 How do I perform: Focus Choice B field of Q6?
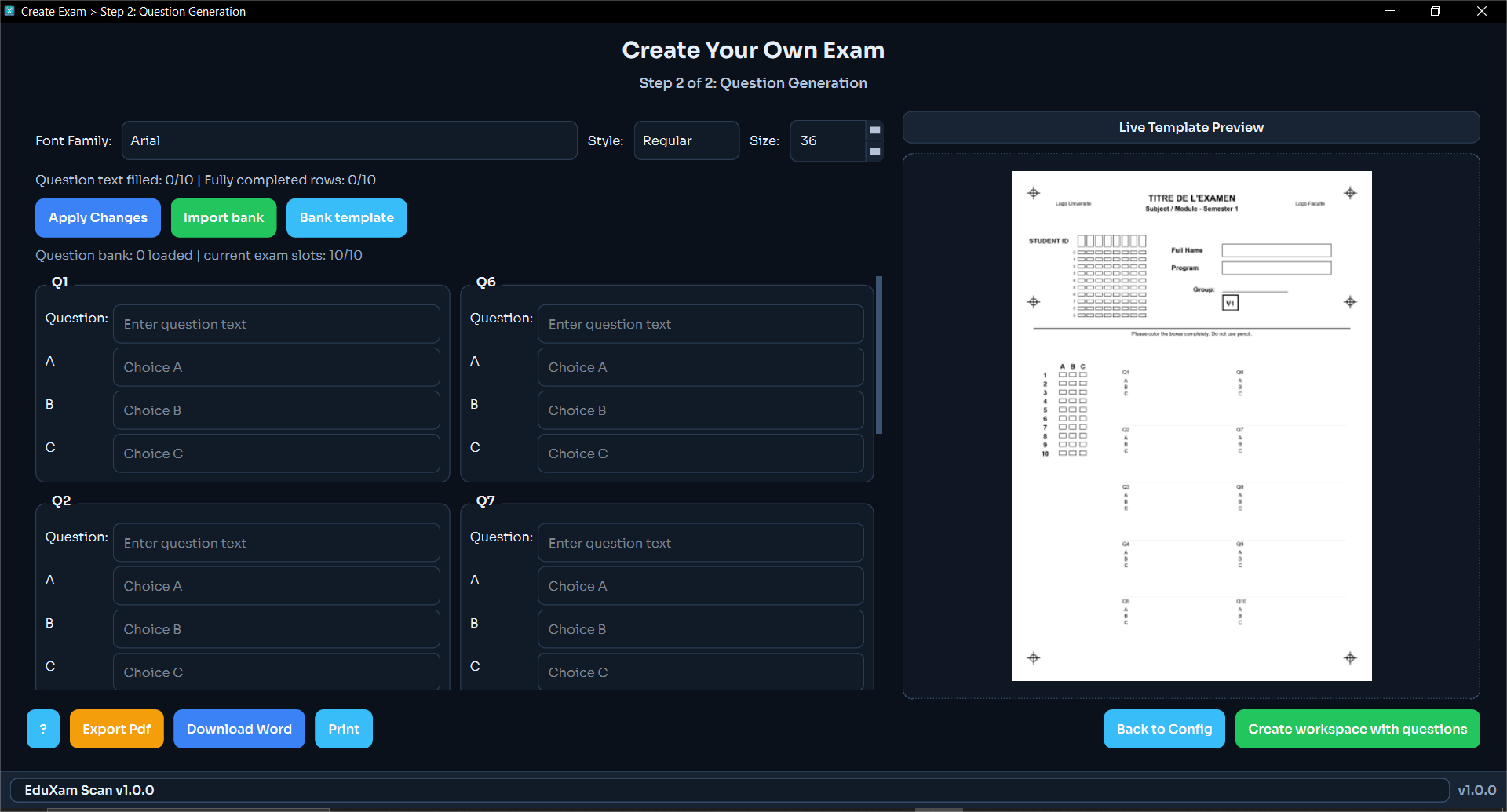[x=700, y=410]
